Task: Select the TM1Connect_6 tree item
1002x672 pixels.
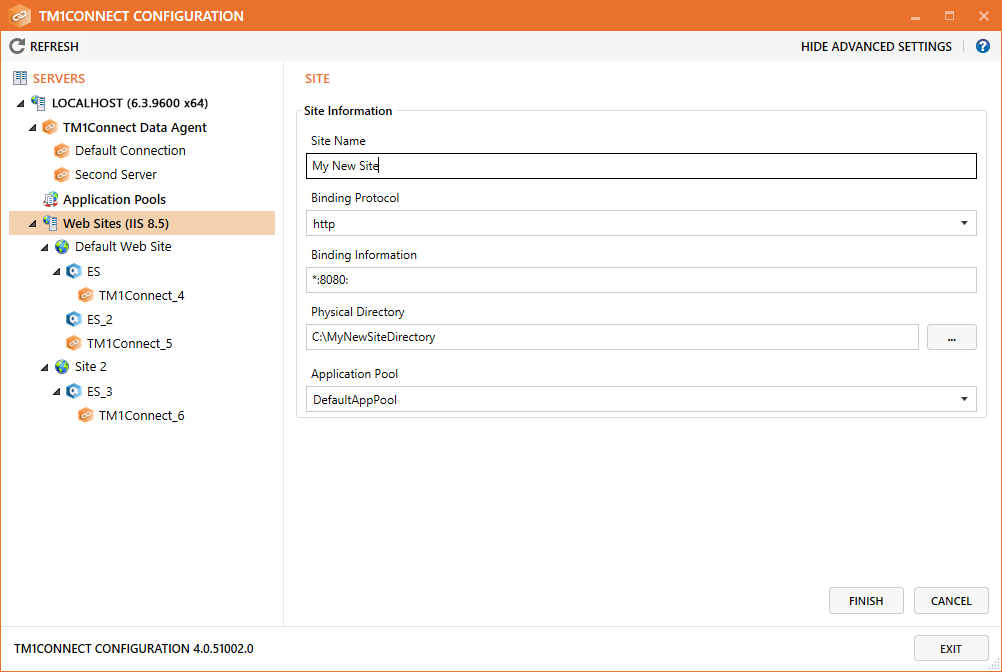Action: pos(141,415)
